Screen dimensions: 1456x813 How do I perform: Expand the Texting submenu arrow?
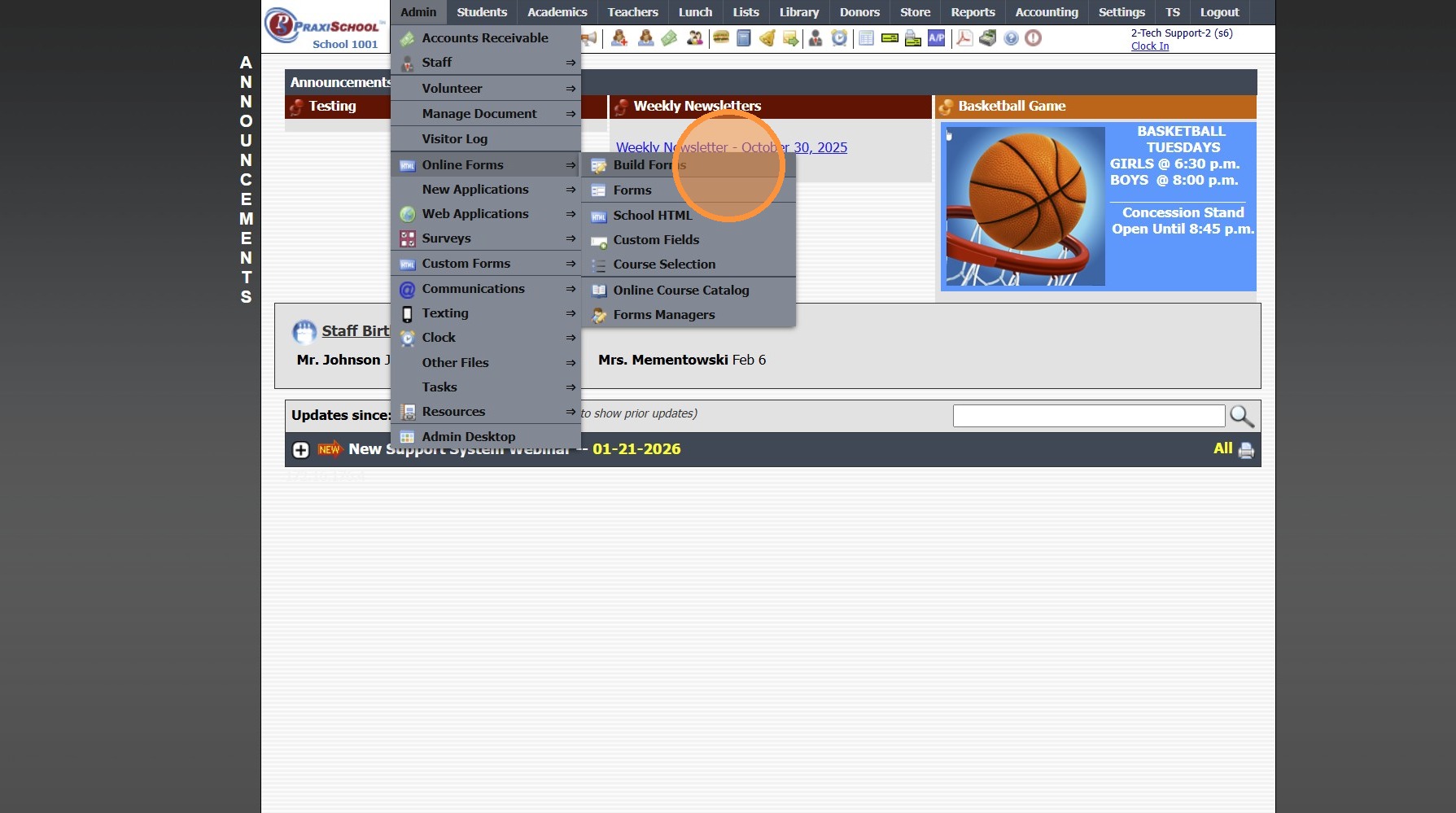[x=571, y=313]
